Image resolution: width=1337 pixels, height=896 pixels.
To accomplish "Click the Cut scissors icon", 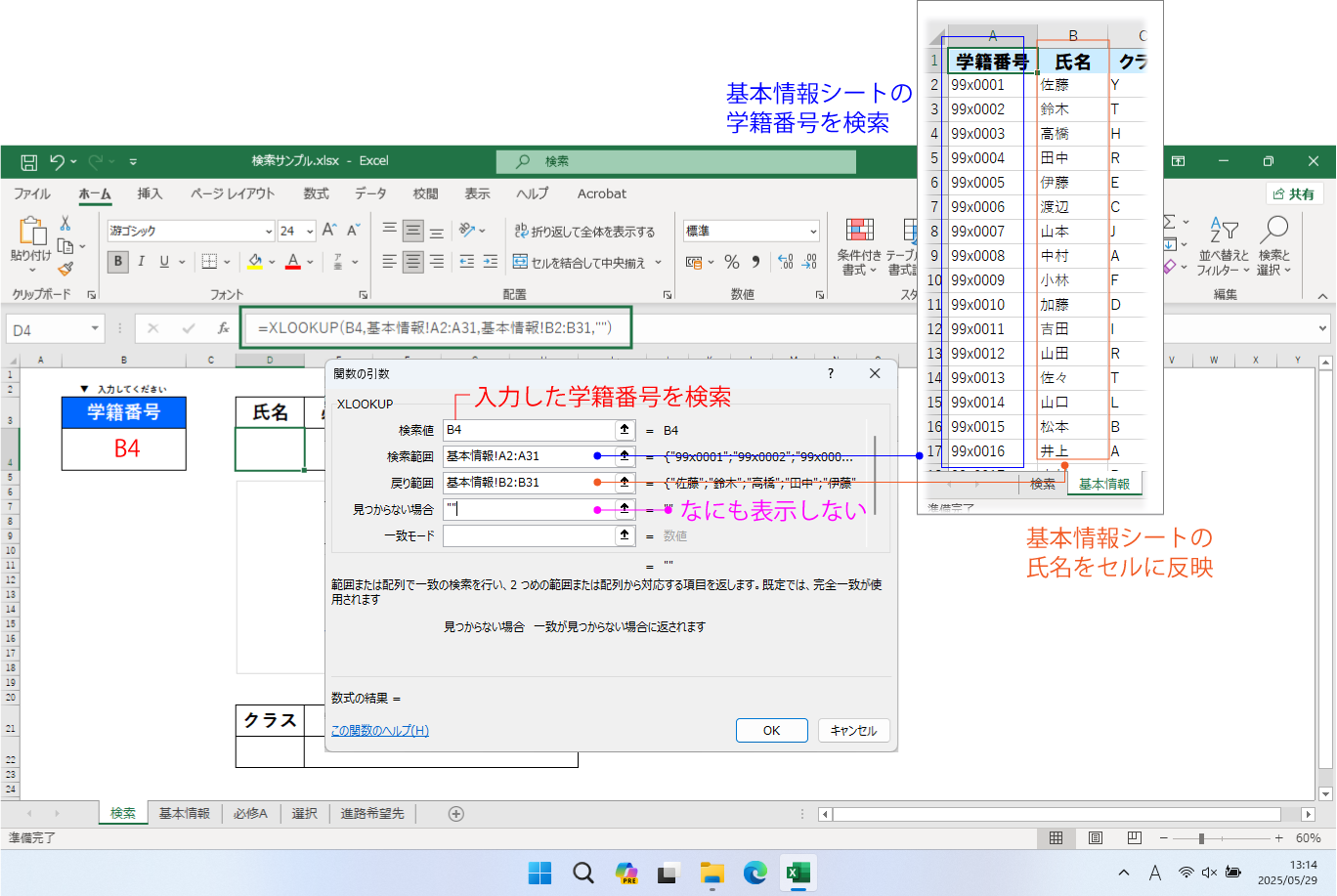I will pyautogui.click(x=65, y=224).
